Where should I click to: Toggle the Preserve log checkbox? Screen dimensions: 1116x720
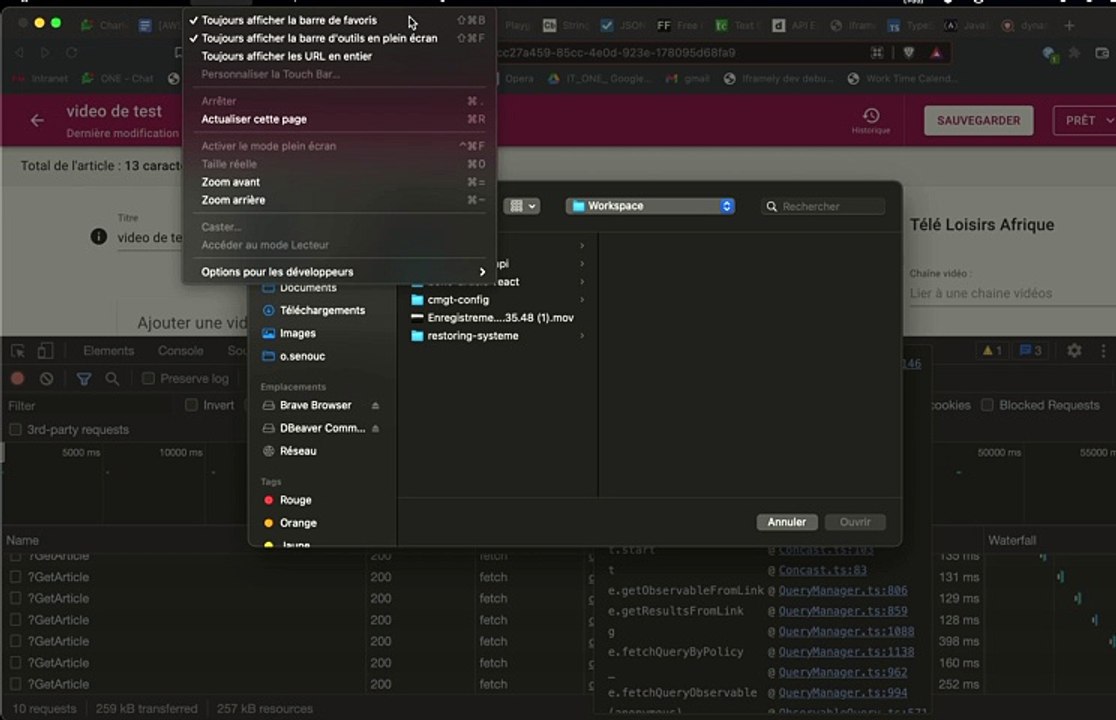coord(148,378)
